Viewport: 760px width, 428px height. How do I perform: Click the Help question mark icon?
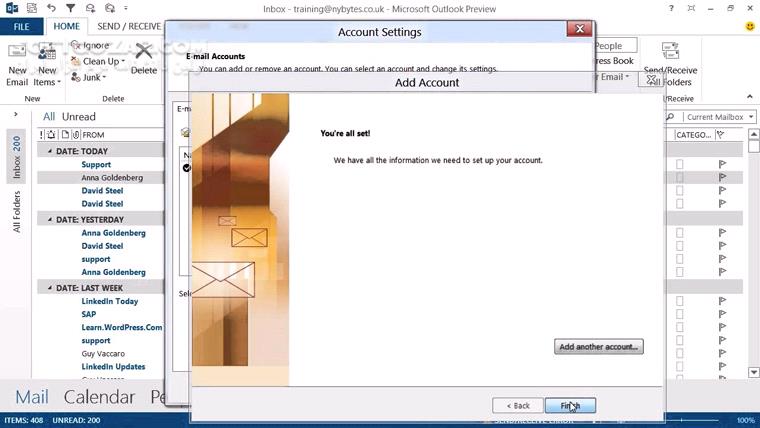(671, 8)
